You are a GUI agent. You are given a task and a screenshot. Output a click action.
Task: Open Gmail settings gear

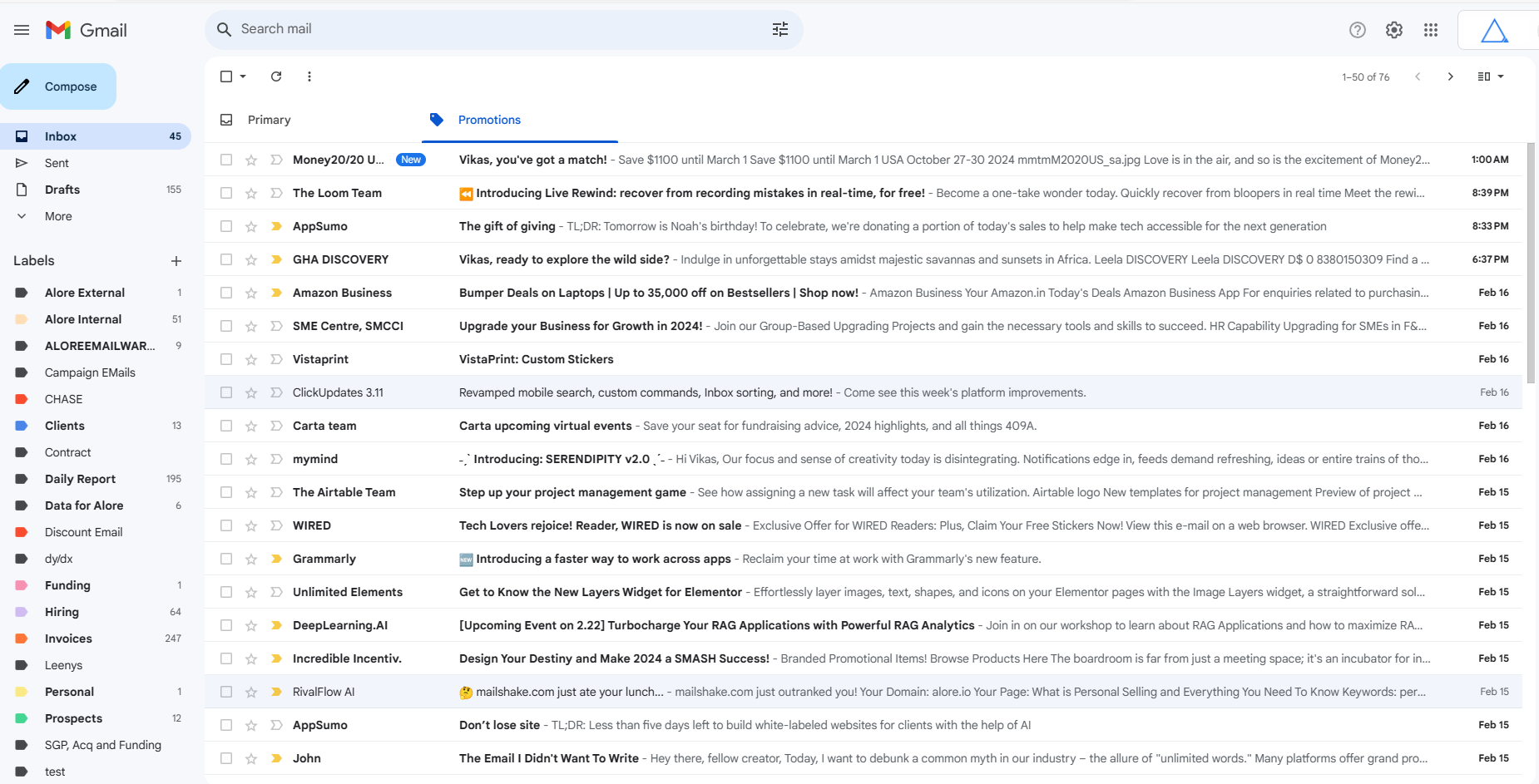click(x=1394, y=29)
